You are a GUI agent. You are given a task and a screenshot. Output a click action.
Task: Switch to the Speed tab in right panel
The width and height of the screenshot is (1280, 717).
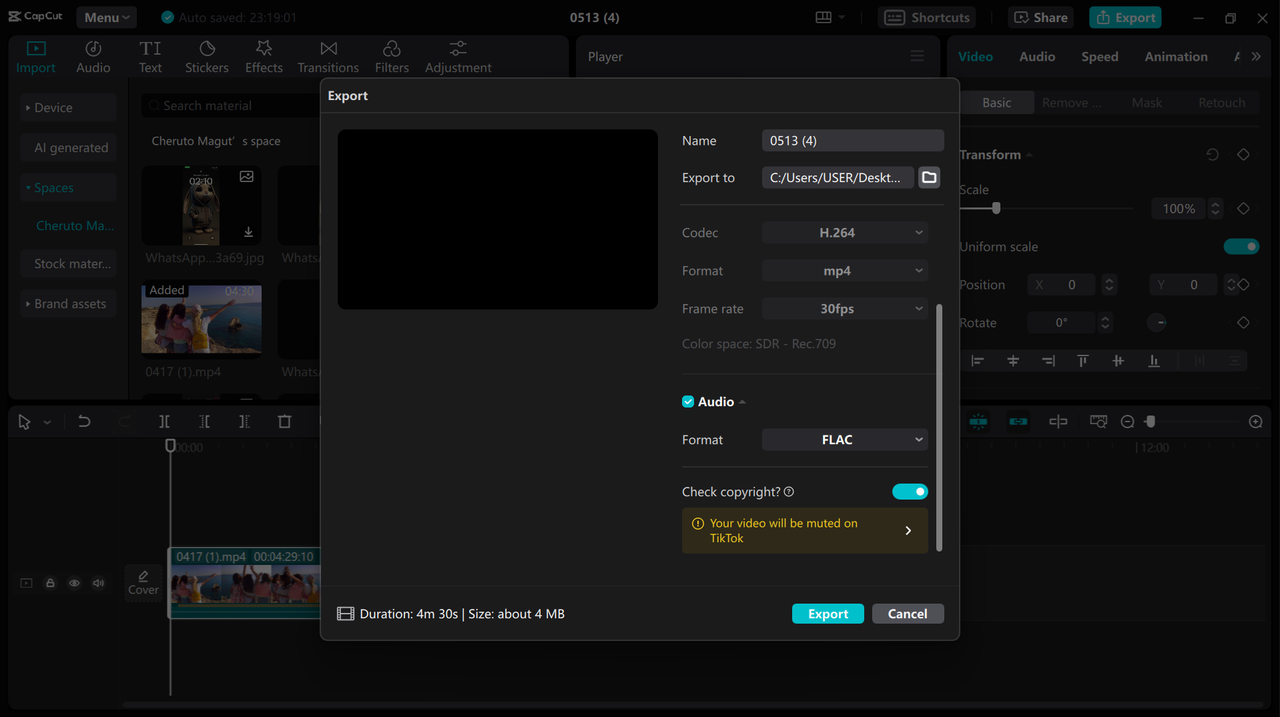[1100, 57]
